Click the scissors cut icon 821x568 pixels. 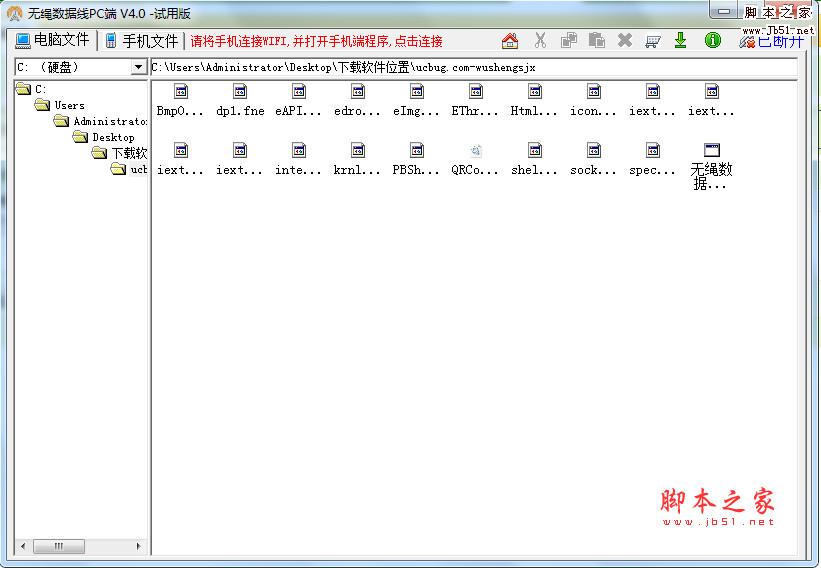point(540,40)
